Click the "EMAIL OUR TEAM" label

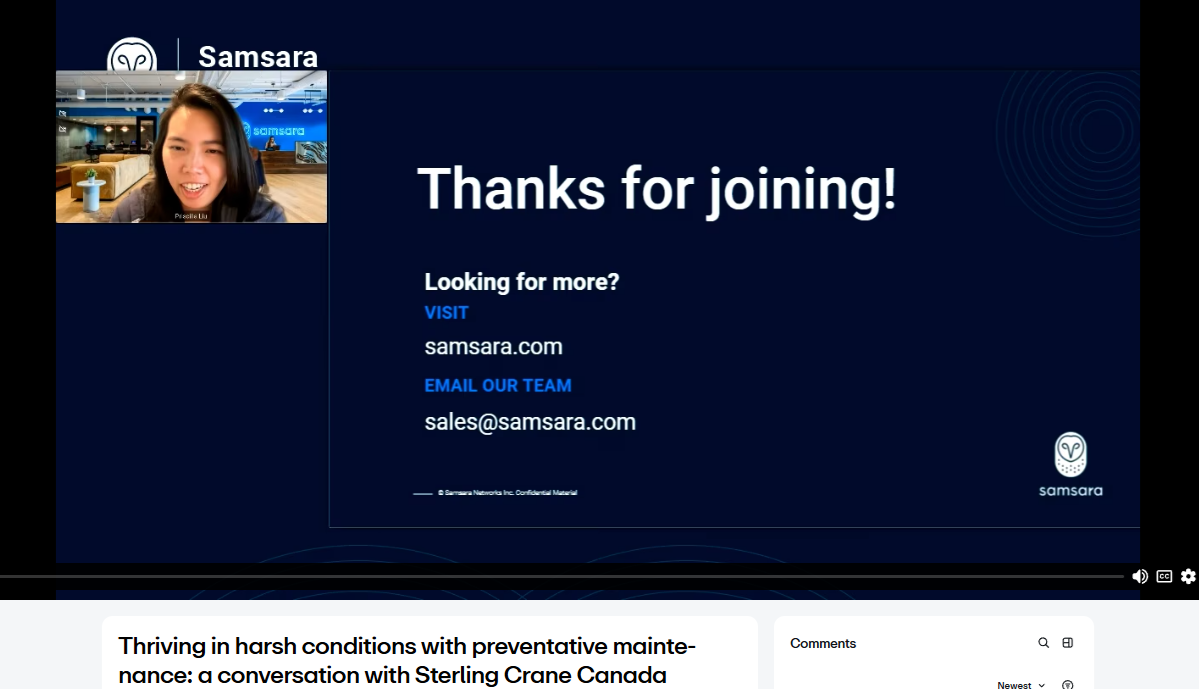497,386
